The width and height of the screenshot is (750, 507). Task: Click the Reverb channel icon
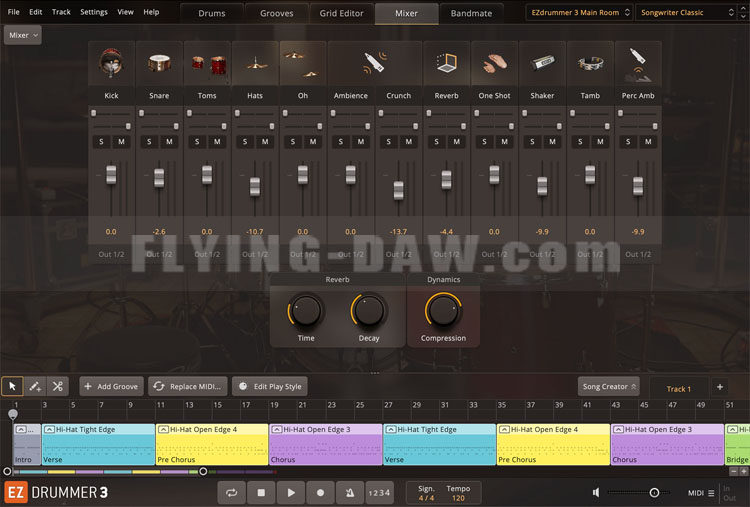point(446,63)
